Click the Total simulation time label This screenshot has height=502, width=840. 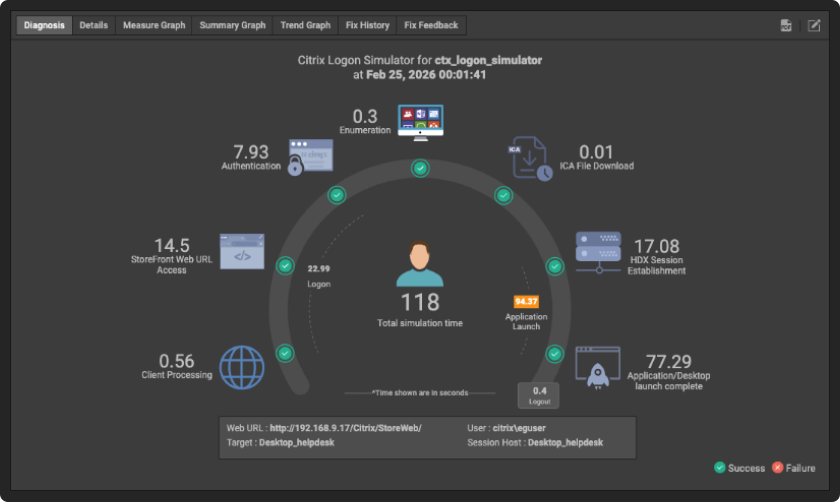coord(420,323)
